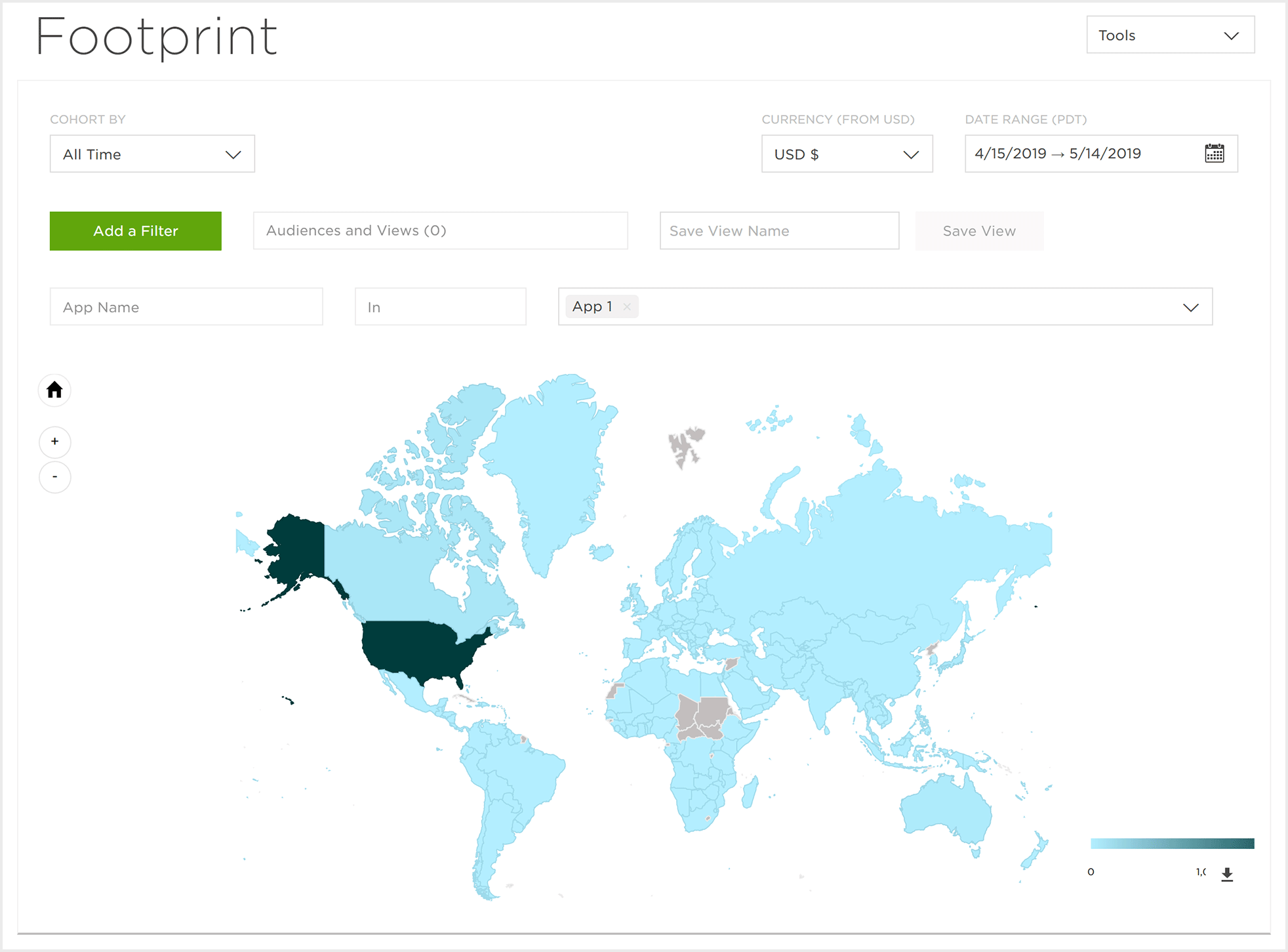
Task: Click the In operator field
Action: click(x=440, y=307)
